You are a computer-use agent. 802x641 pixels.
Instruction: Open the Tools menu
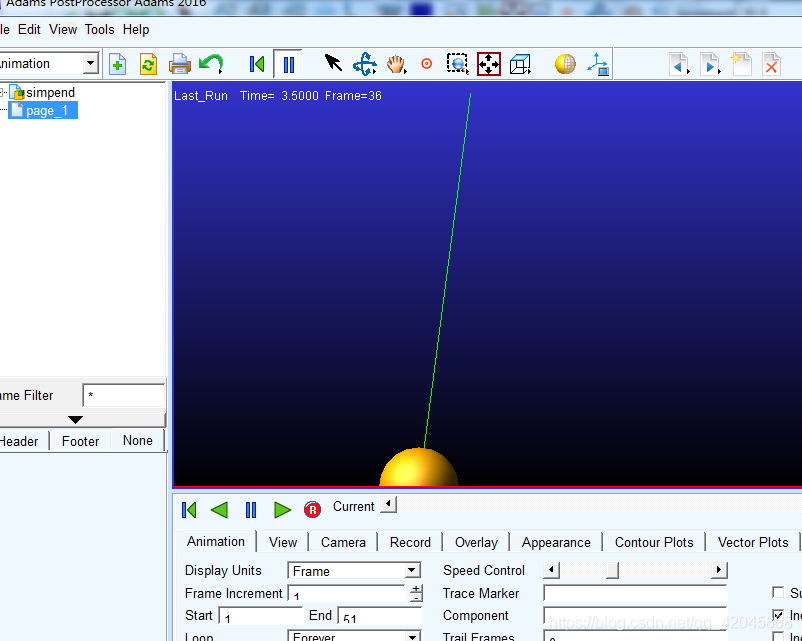[x=99, y=30]
